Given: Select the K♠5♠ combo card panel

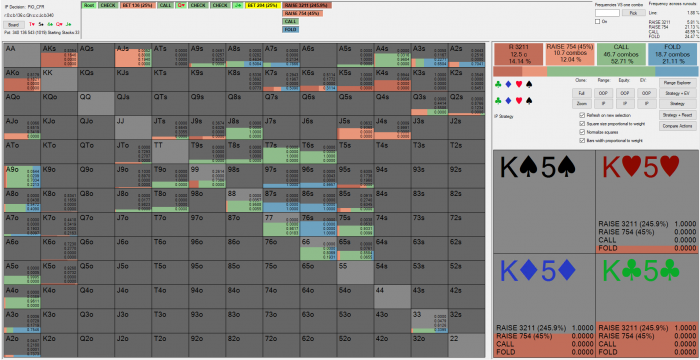Looking at the screenshot, I should point(544,202).
